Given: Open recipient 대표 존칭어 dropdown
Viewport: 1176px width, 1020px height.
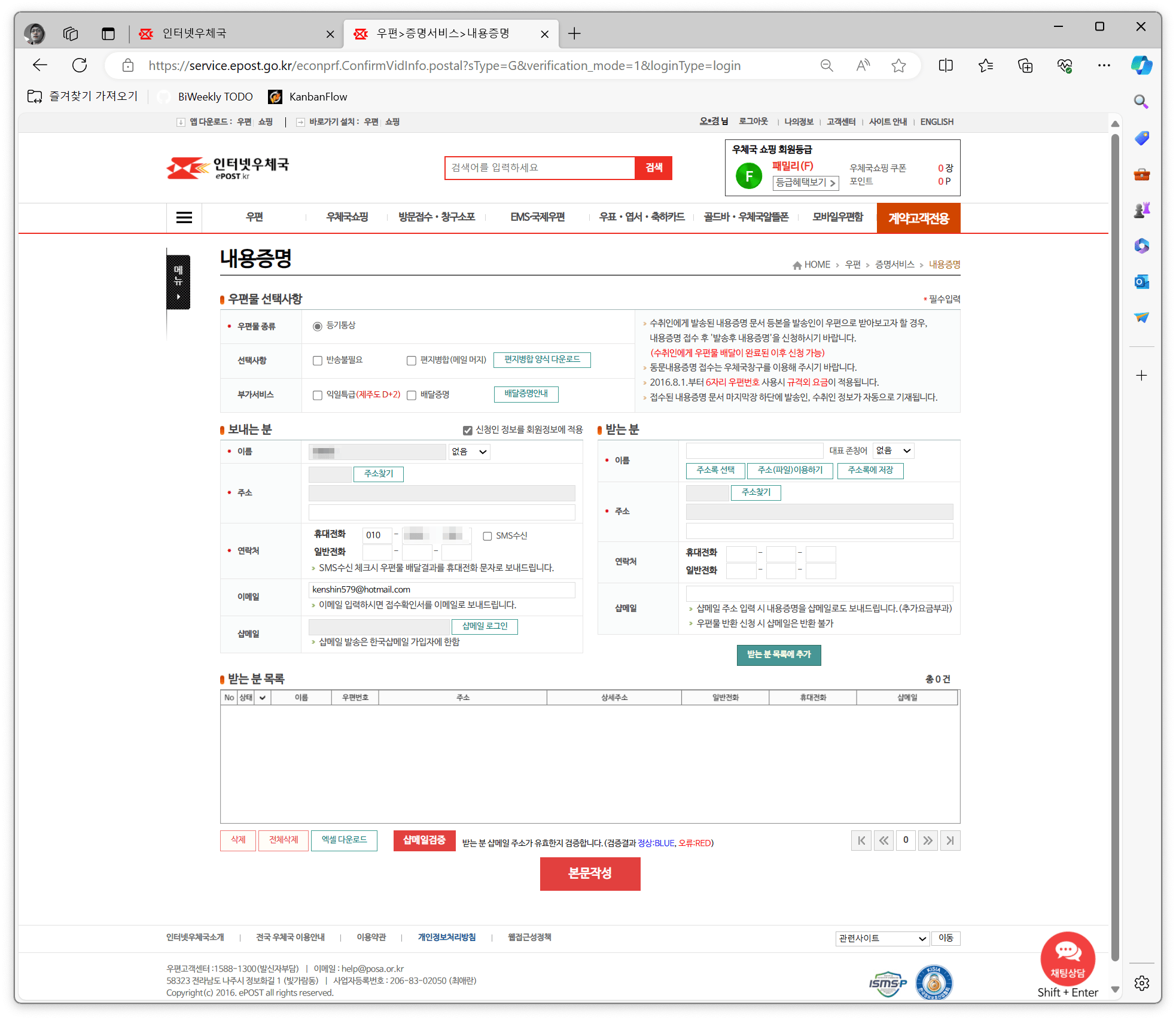Looking at the screenshot, I should click(894, 450).
